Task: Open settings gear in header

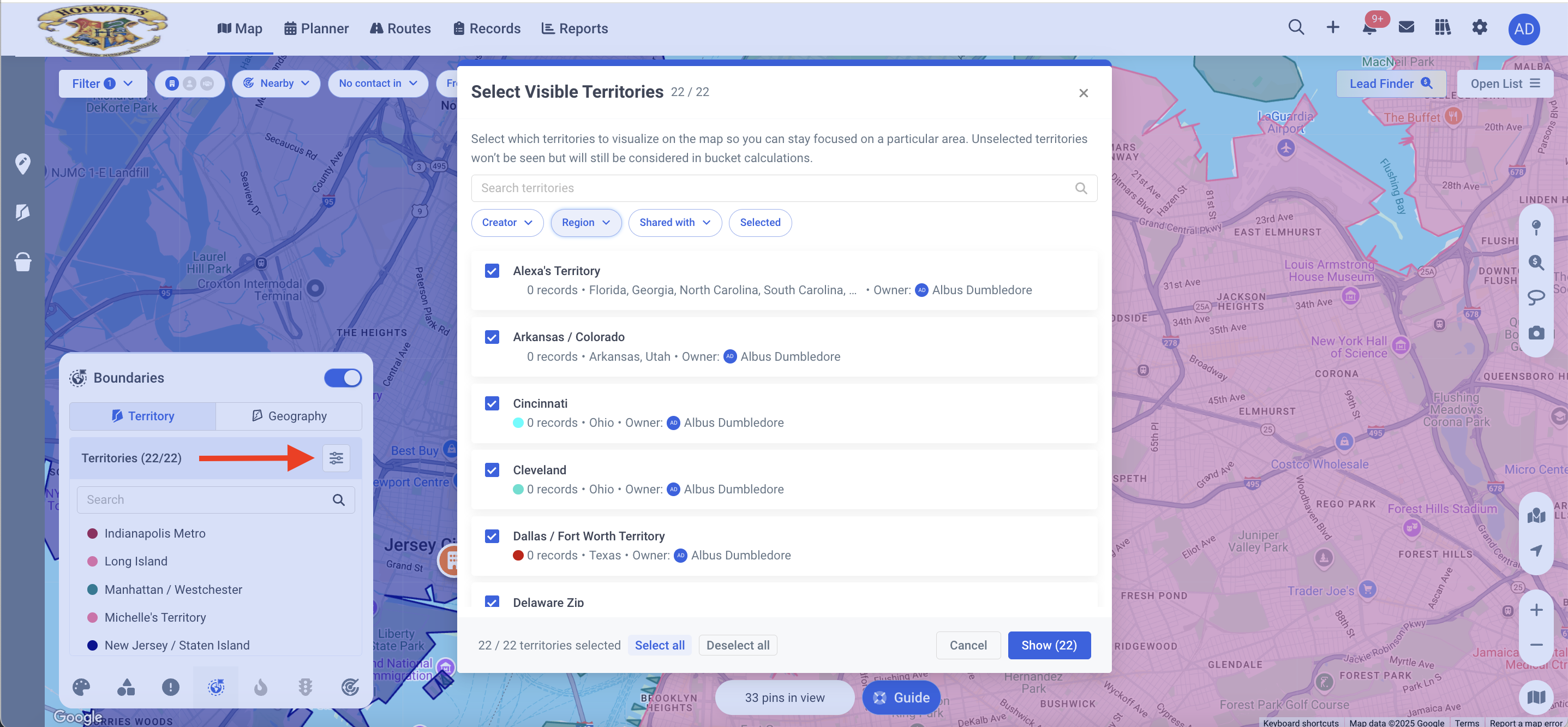Action: click(1479, 28)
